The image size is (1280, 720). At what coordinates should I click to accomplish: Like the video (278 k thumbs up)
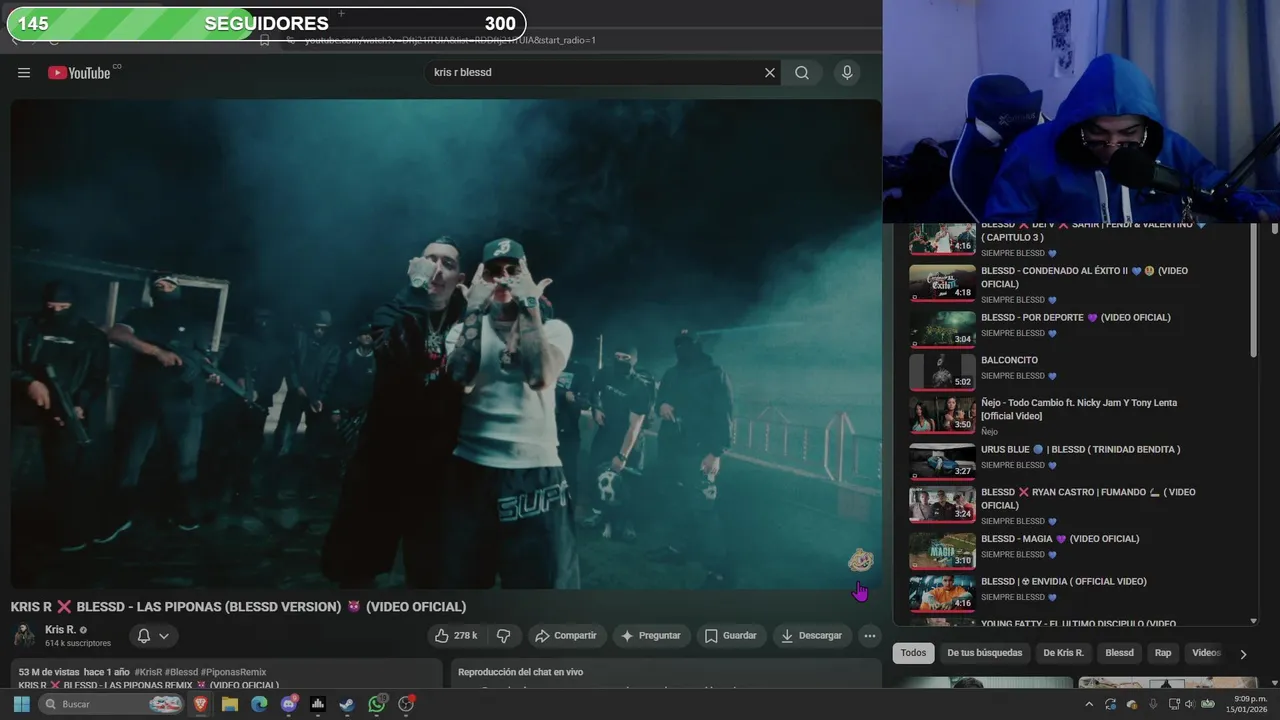[x=456, y=635]
